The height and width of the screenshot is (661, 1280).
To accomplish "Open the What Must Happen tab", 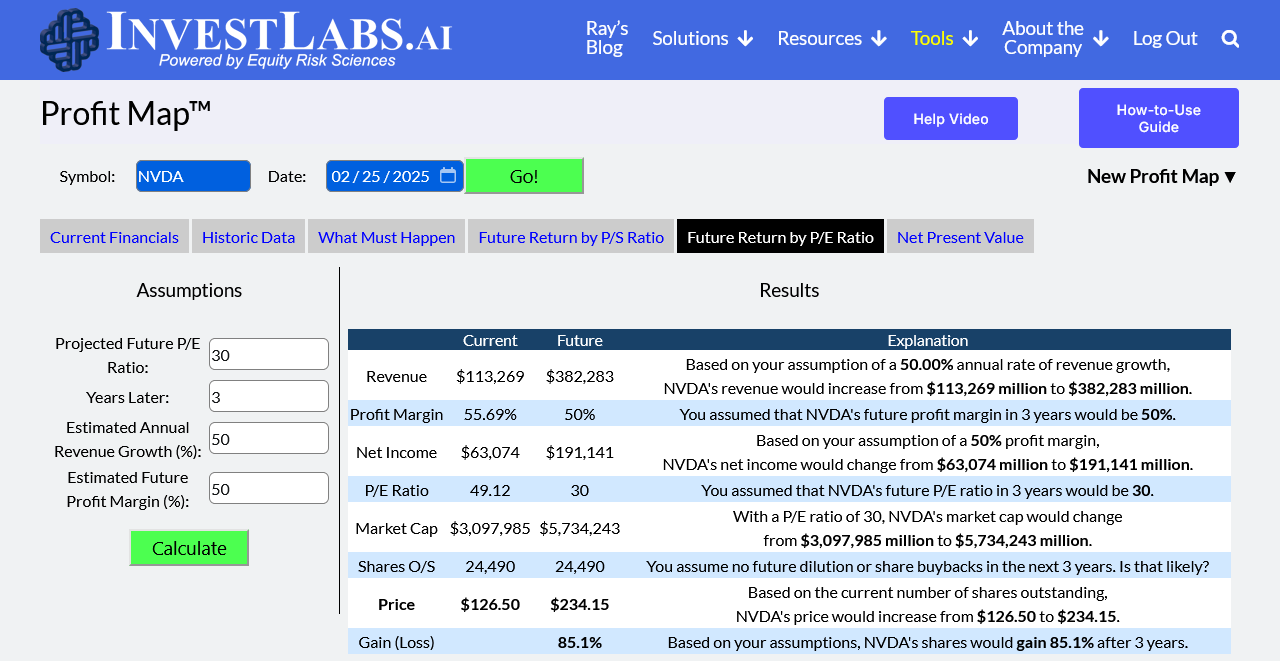I will (x=386, y=237).
